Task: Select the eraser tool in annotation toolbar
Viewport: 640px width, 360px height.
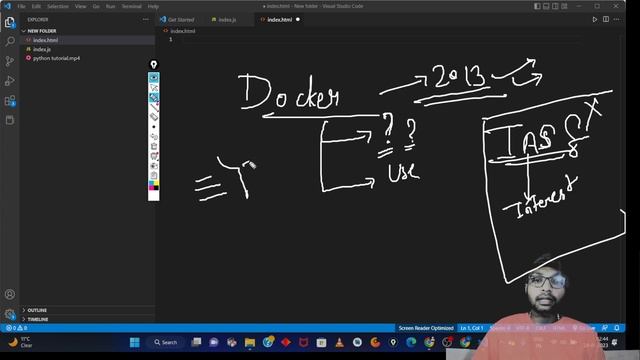Action: (154, 117)
